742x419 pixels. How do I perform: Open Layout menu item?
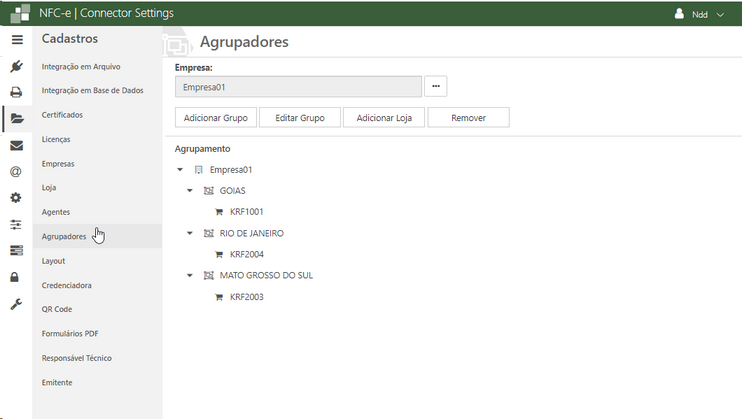coord(53,261)
